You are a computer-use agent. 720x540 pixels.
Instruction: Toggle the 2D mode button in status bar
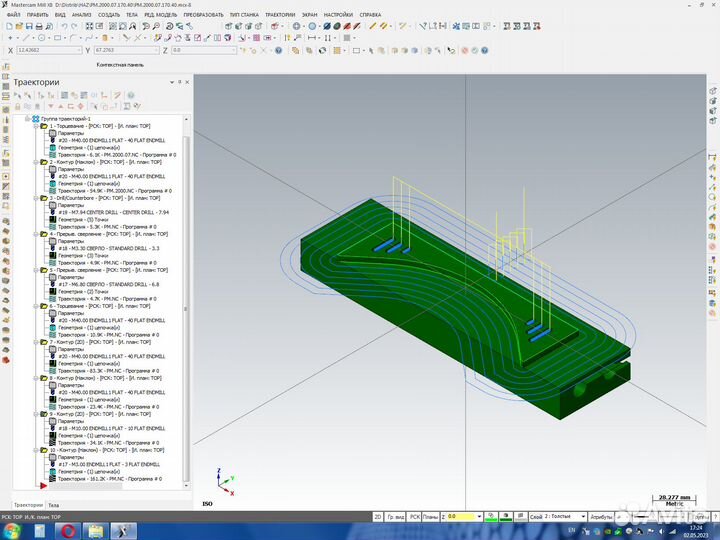pyautogui.click(x=377, y=517)
